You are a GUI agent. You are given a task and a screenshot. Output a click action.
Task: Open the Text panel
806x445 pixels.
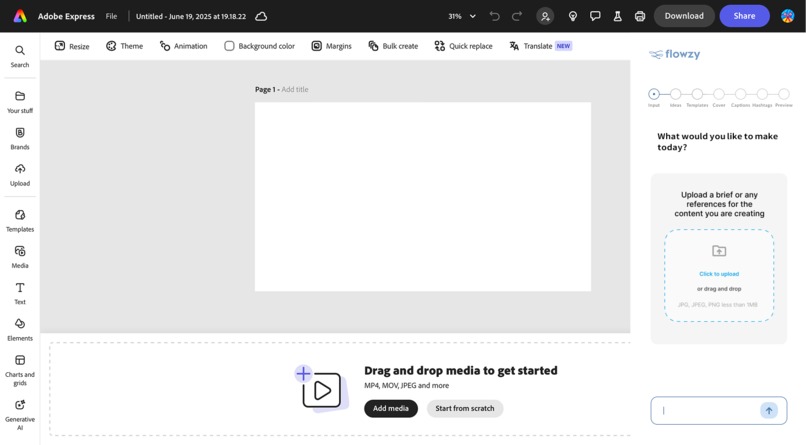pyautogui.click(x=20, y=293)
